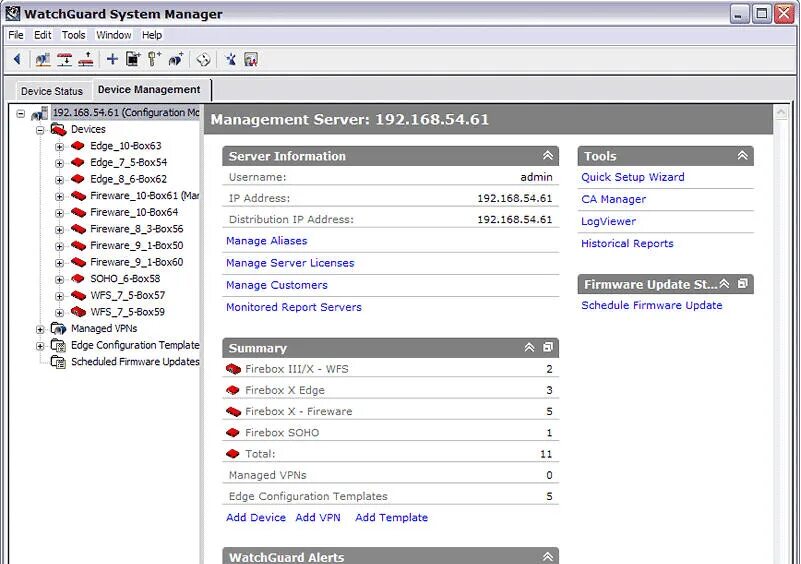Click the tunnel with plus toolbar icon
801x564 pixels.
(x=176, y=59)
